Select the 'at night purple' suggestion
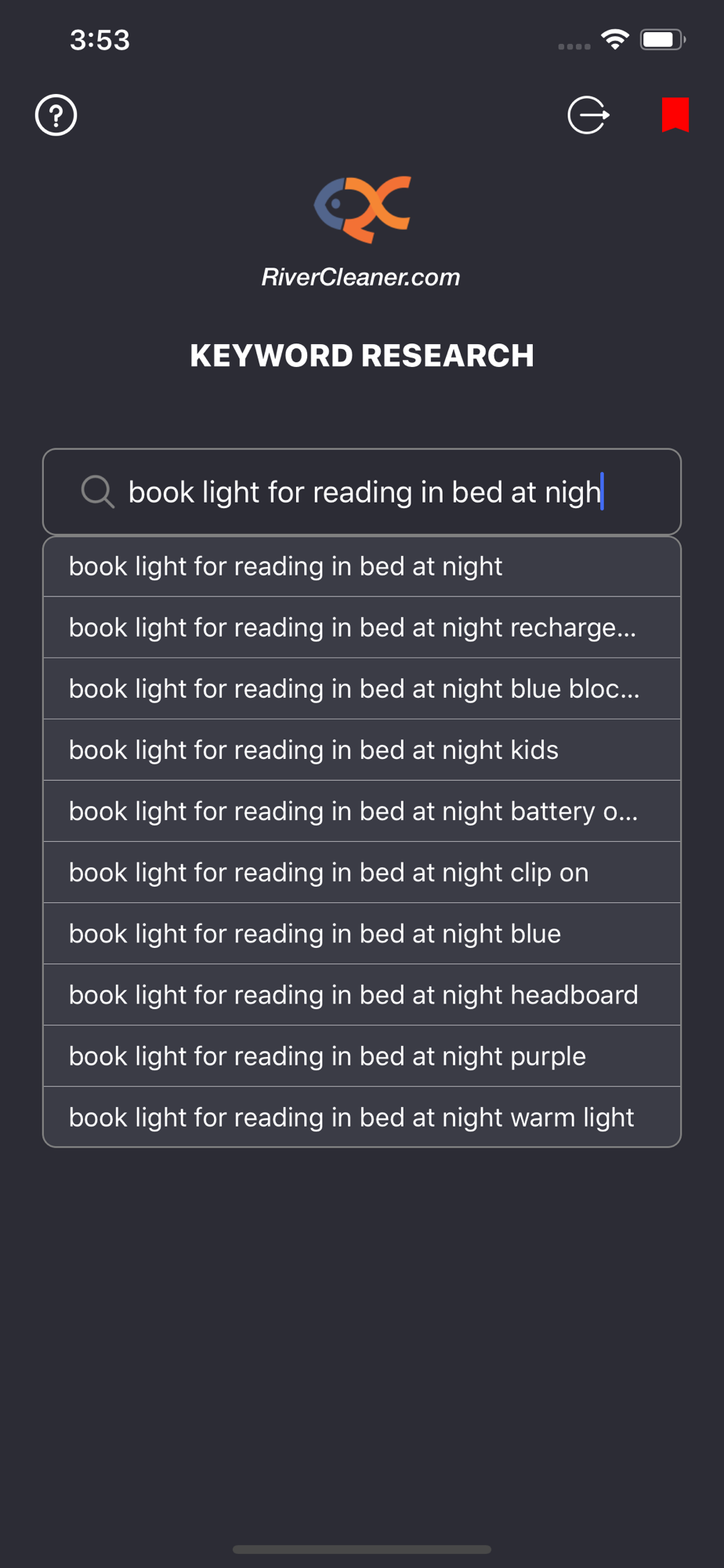Screen dimensions: 724x1568 pos(362,1055)
